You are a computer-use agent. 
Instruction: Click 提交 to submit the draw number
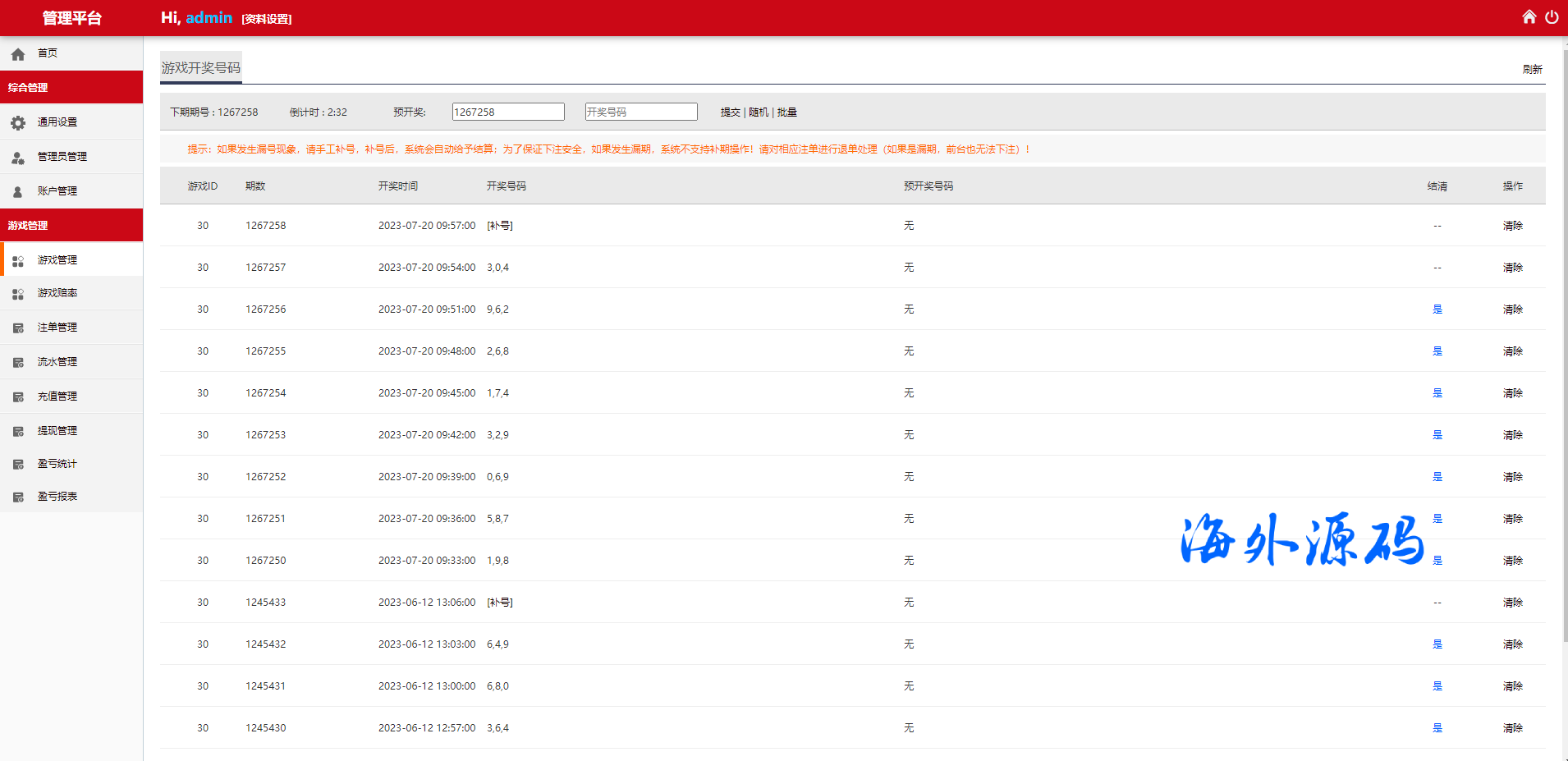coord(730,112)
